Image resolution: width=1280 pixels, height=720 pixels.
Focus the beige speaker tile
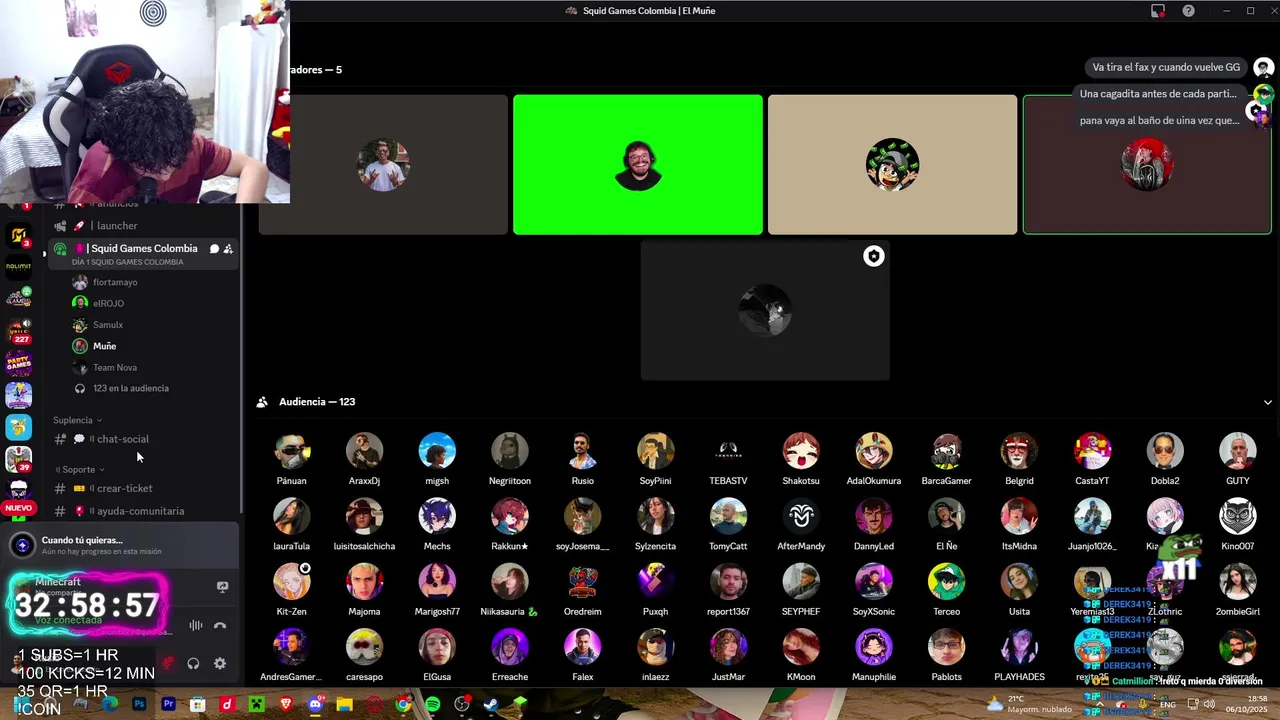click(x=892, y=165)
